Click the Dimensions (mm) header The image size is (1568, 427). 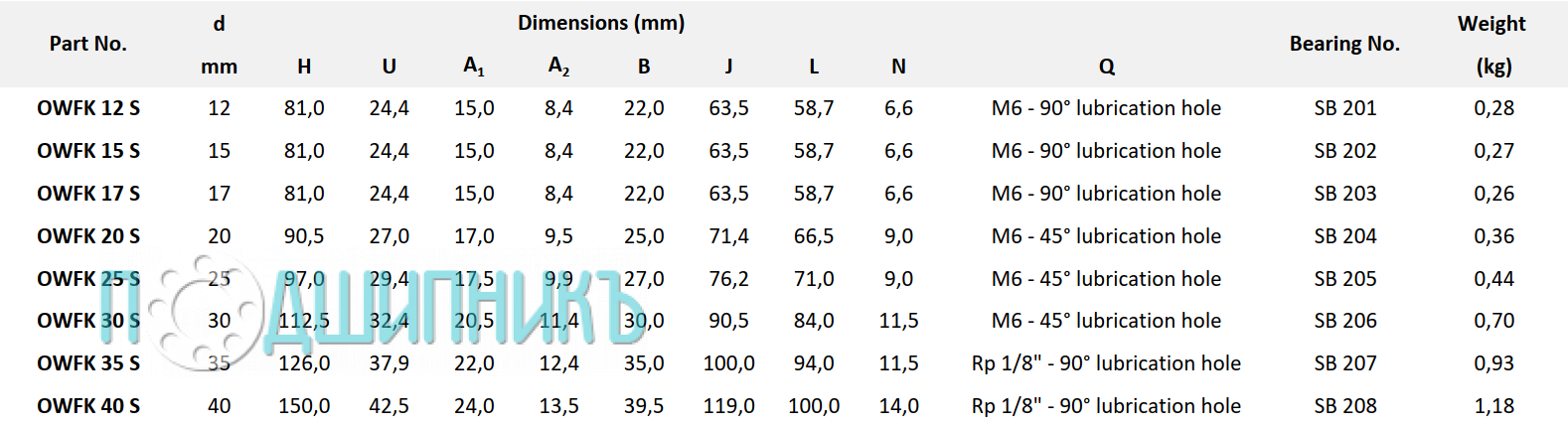coord(601,23)
